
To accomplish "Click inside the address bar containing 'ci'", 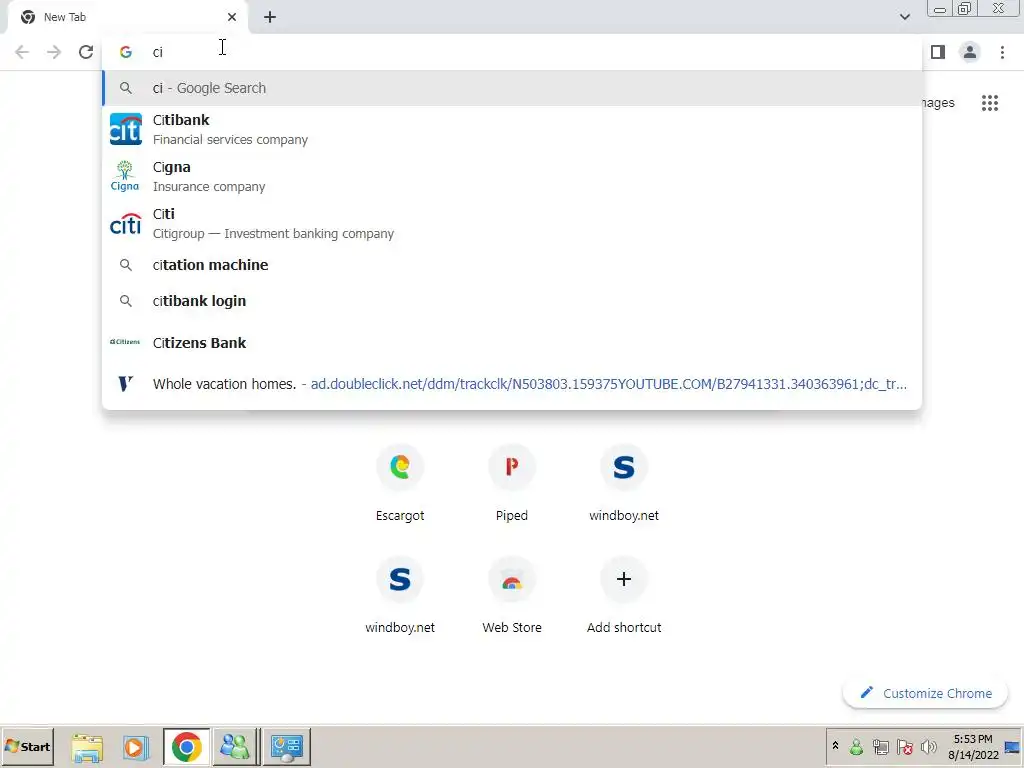I will (512, 52).
